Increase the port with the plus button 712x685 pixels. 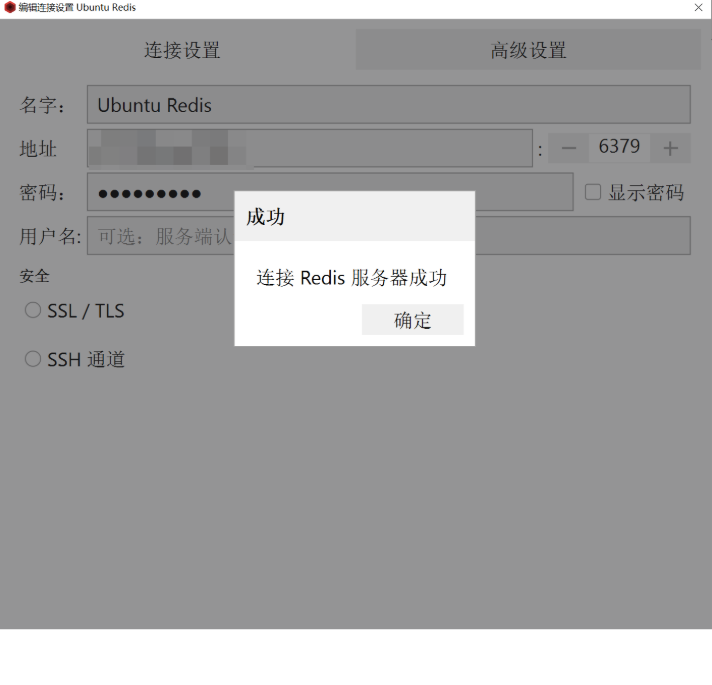tap(670, 149)
